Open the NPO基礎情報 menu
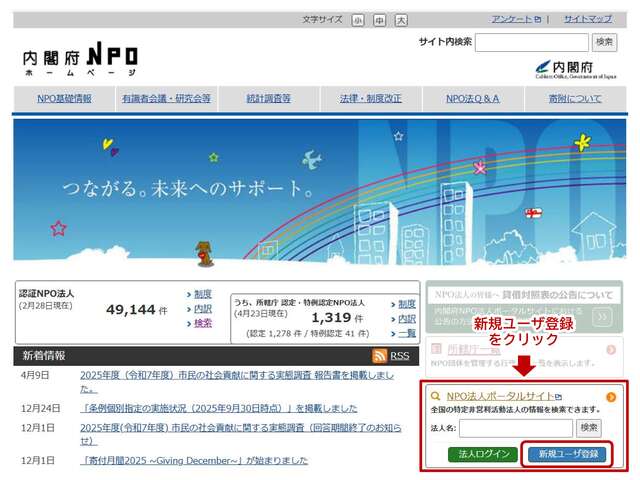 click(64, 99)
